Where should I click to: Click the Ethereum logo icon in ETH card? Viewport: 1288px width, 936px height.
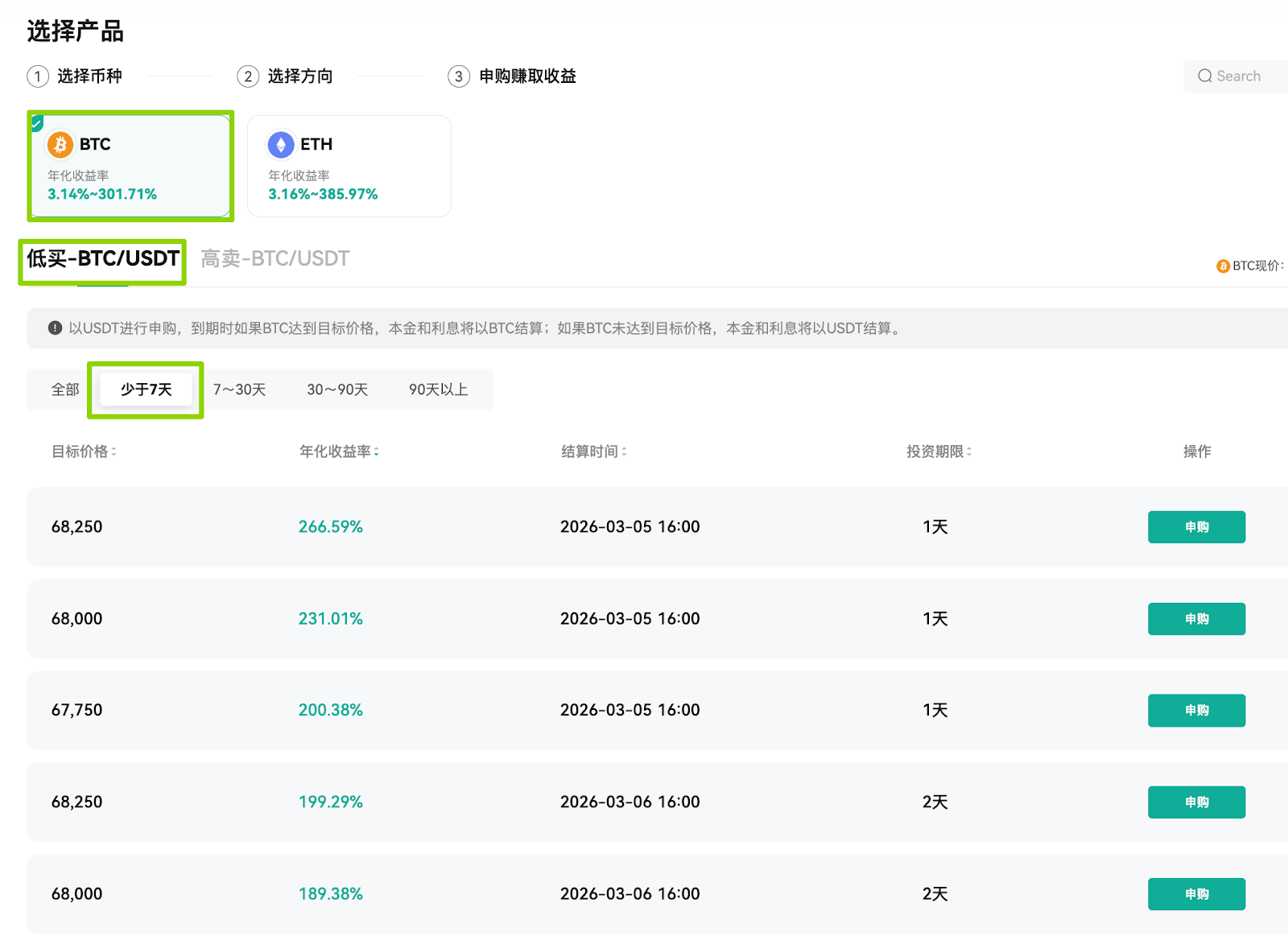(x=281, y=145)
